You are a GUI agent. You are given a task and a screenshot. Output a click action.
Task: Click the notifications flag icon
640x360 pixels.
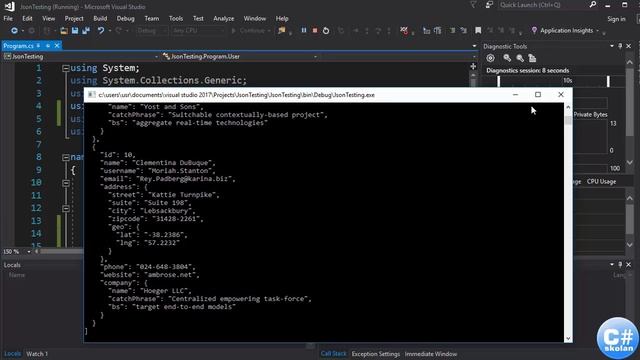[x=473, y=4]
